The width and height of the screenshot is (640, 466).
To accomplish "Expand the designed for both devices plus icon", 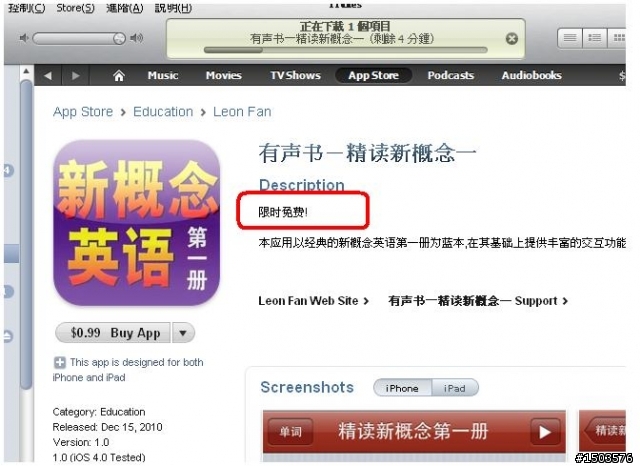I will pyautogui.click(x=60, y=362).
